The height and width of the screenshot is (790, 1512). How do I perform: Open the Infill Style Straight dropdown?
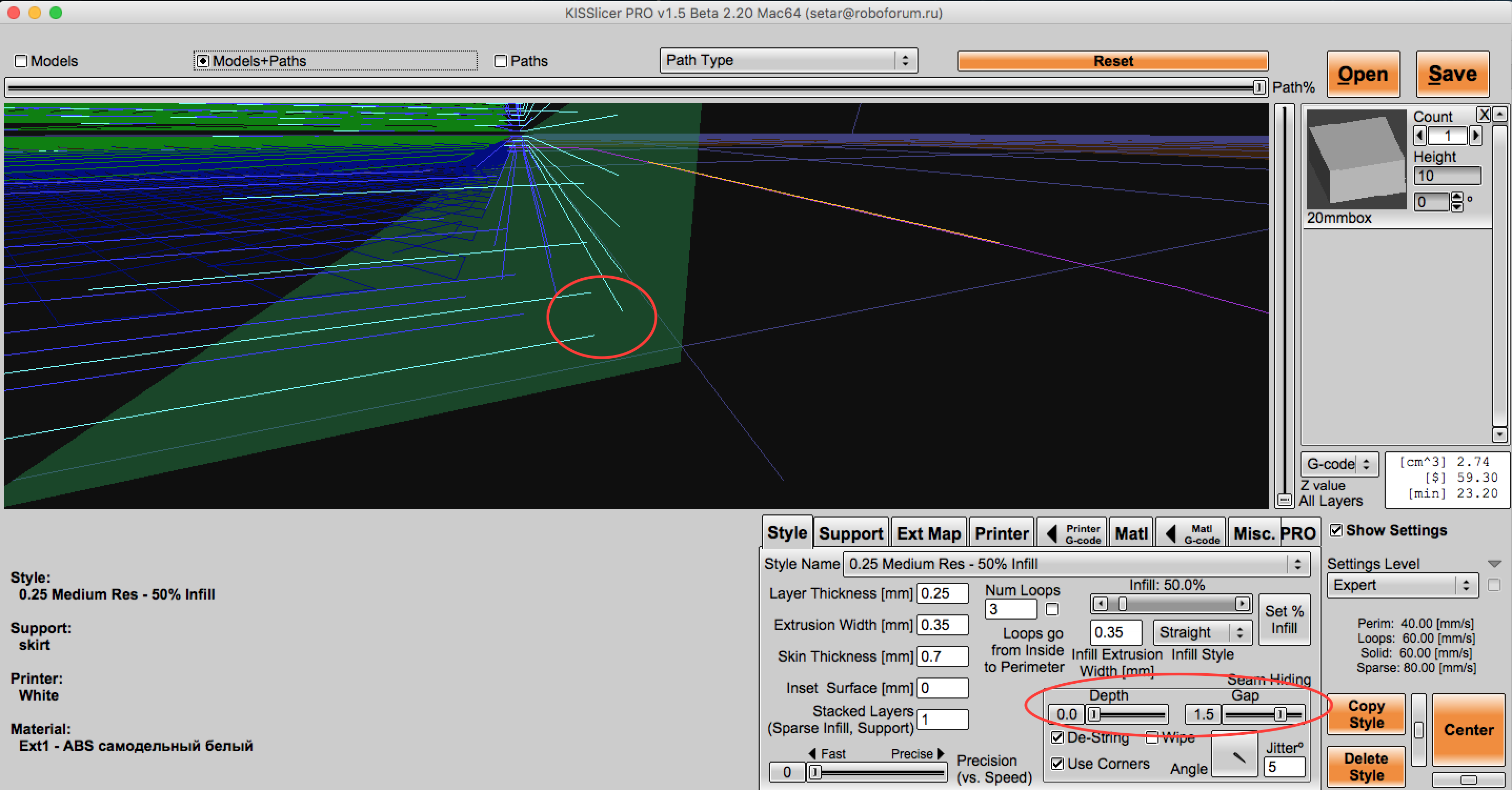1202,632
